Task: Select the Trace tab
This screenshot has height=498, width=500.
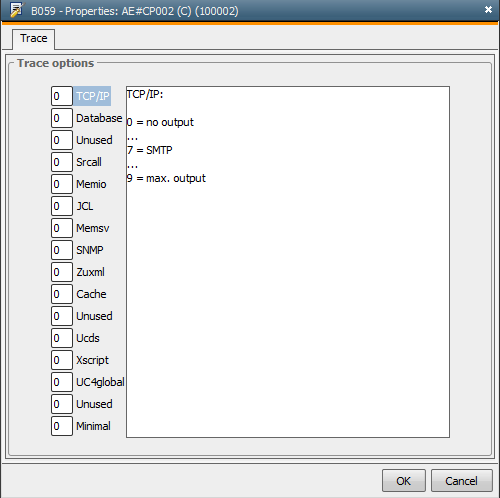Action: [33, 38]
